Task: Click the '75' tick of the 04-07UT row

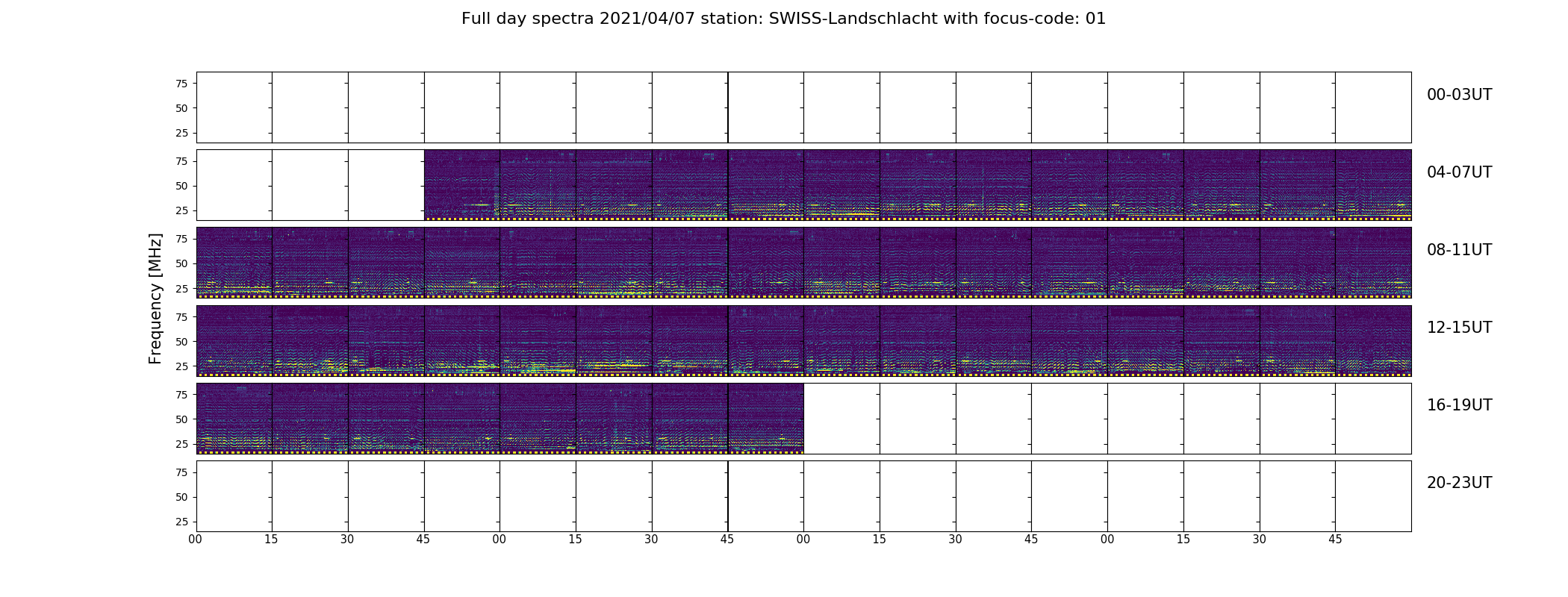Action: click(181, 161)
